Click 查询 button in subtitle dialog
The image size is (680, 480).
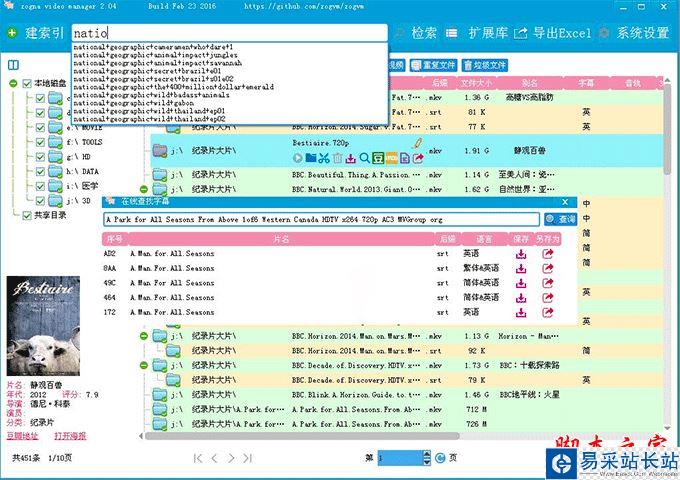point(560,219)
